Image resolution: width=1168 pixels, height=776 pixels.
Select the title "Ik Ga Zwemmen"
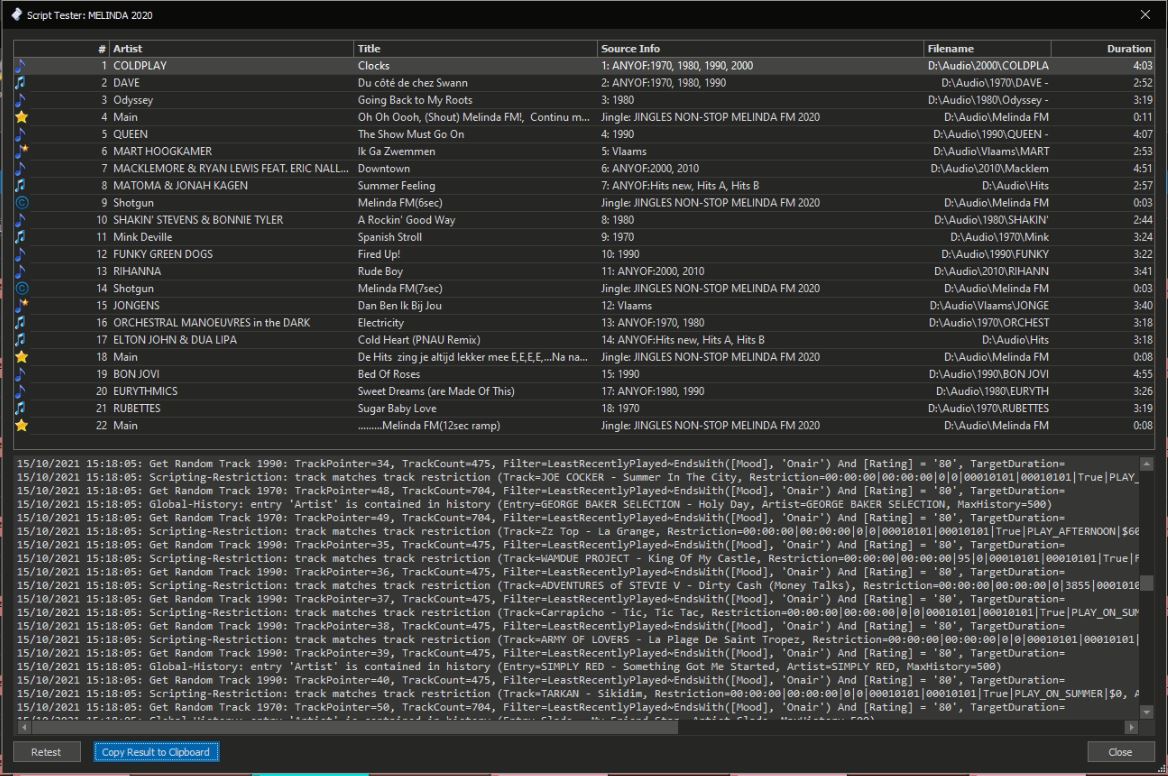point(396,151)
